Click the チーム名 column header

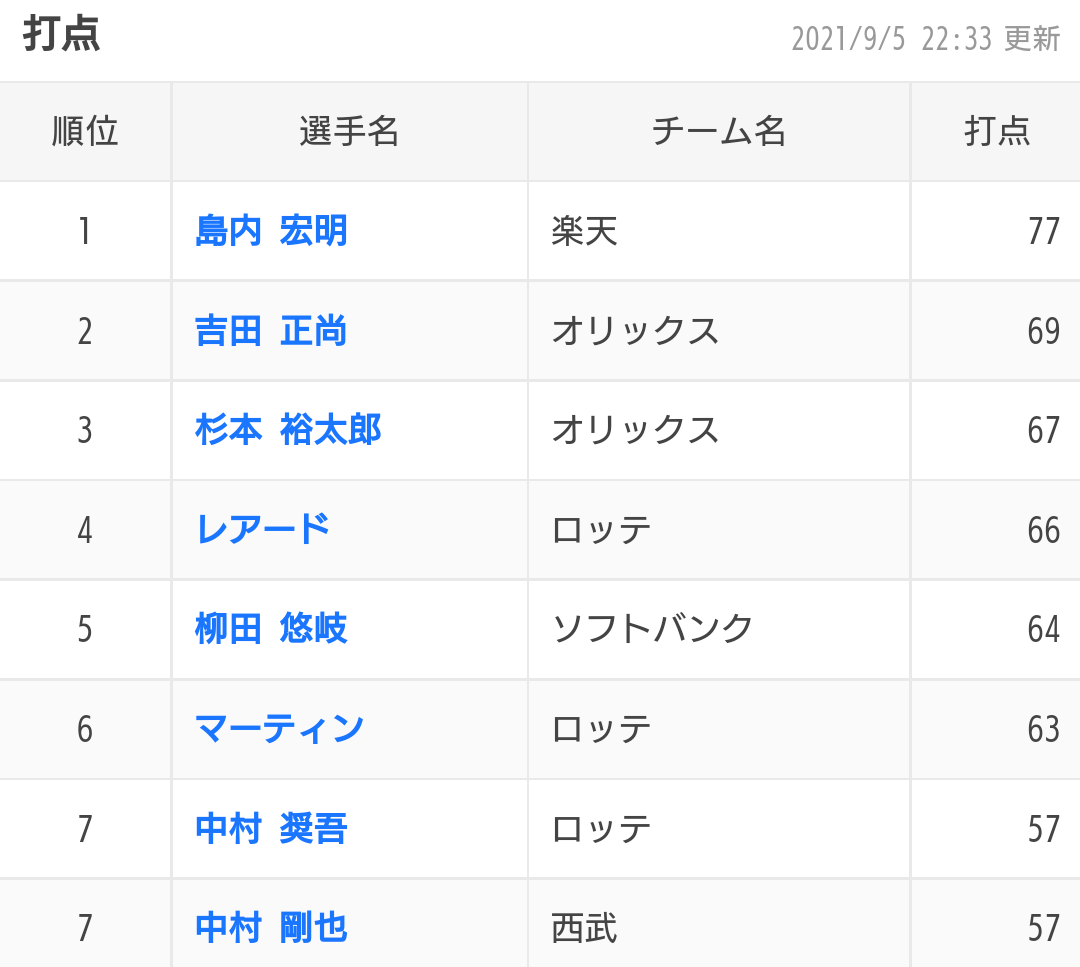718,132
